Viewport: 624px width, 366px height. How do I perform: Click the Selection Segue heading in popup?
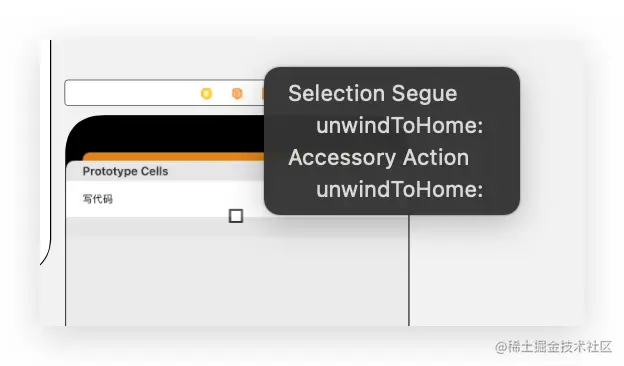372,94
